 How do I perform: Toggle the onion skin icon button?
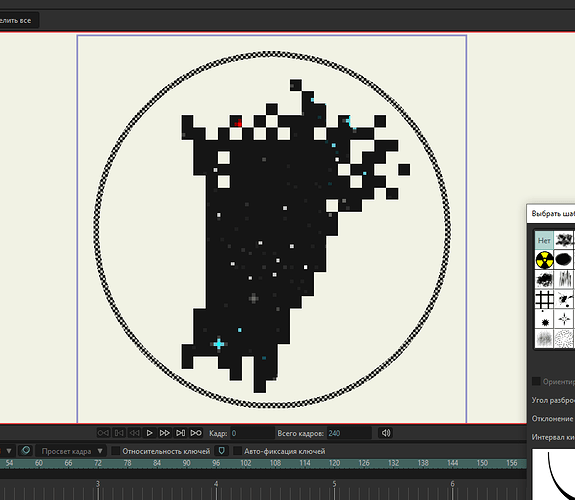coord(25,450)
